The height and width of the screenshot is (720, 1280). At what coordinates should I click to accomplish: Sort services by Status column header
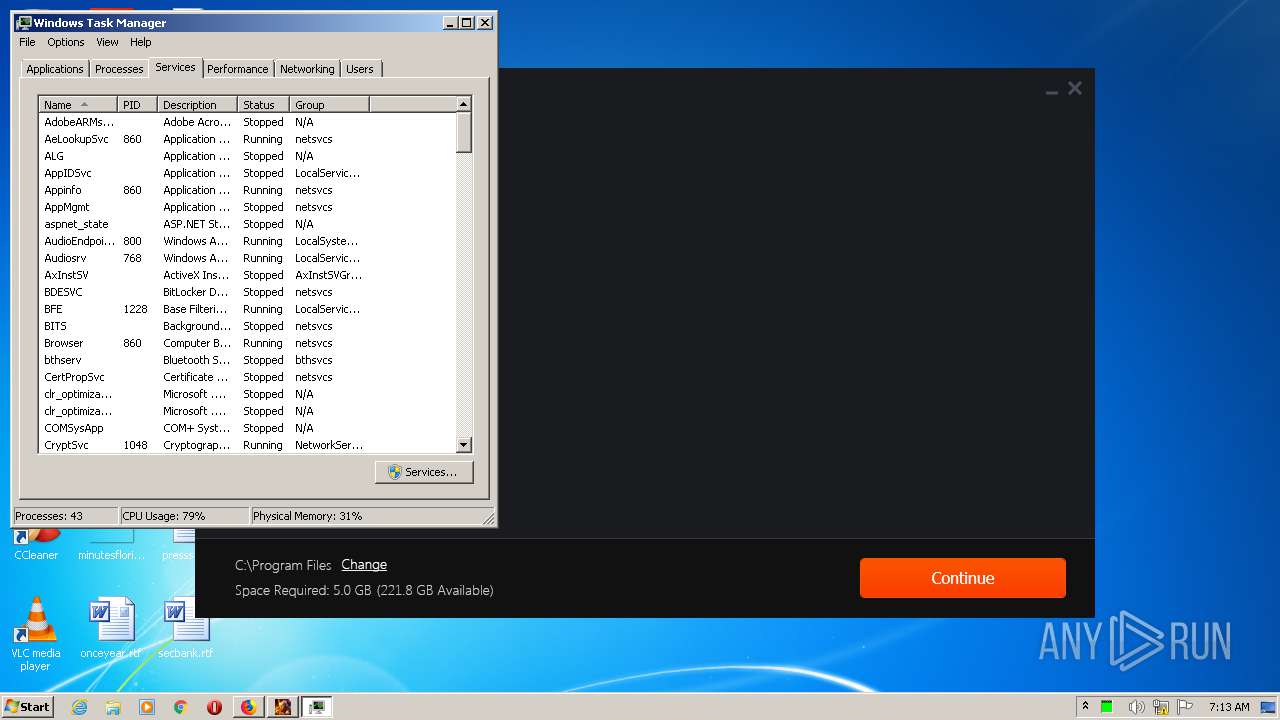[x=264, y=105]
